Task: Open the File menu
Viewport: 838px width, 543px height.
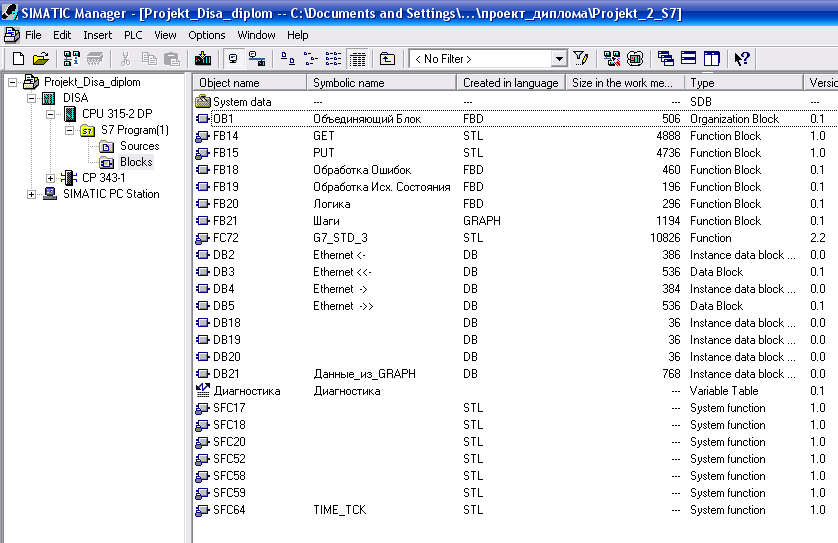Action: pyautogui.click(x=33, y=35)
